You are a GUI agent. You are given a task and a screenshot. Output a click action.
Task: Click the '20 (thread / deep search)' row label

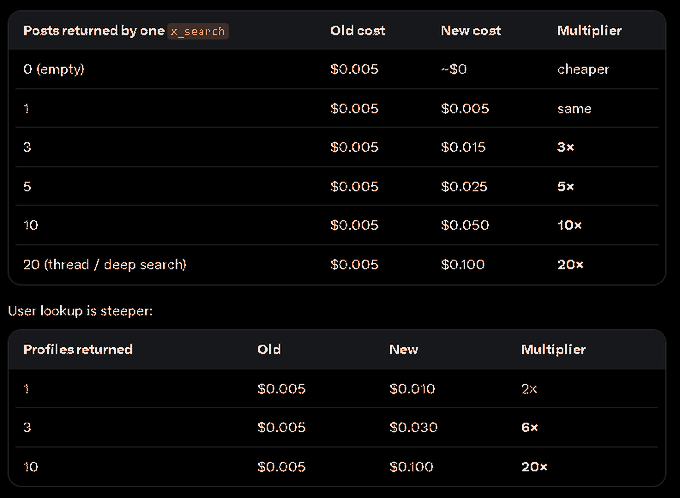[x=105, y=265]
